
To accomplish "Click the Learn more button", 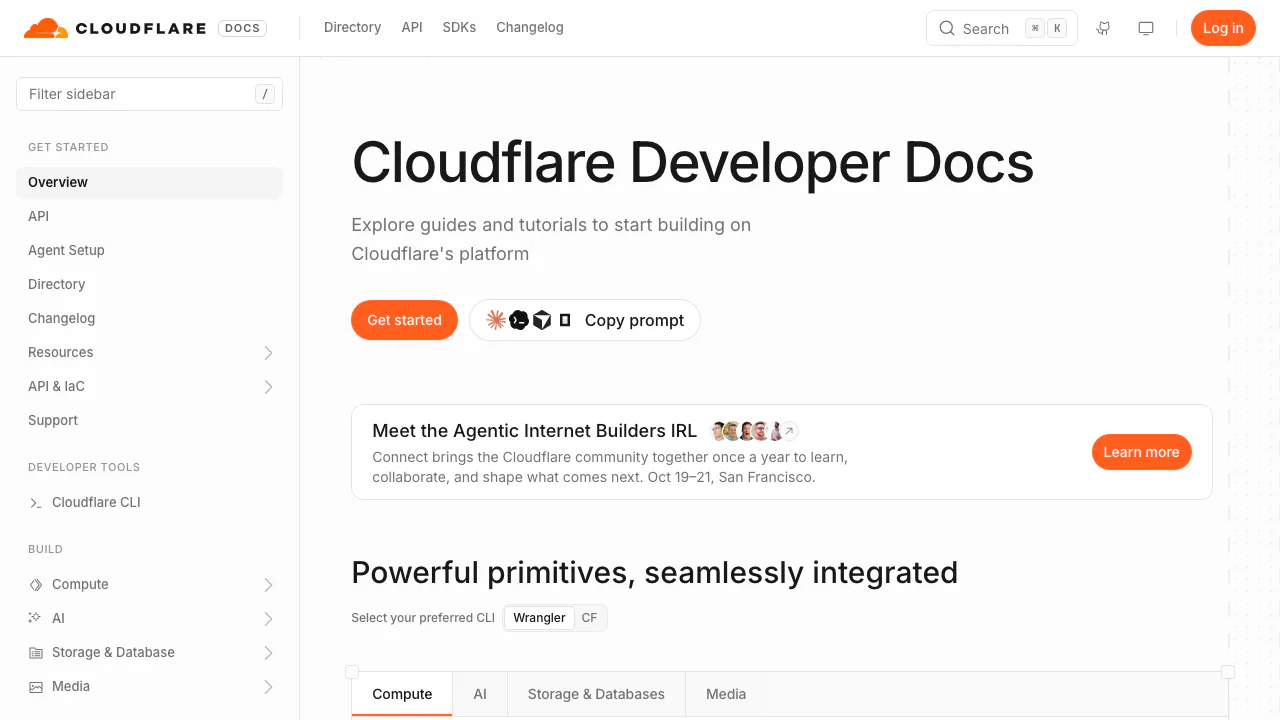I will (1141, 452).
